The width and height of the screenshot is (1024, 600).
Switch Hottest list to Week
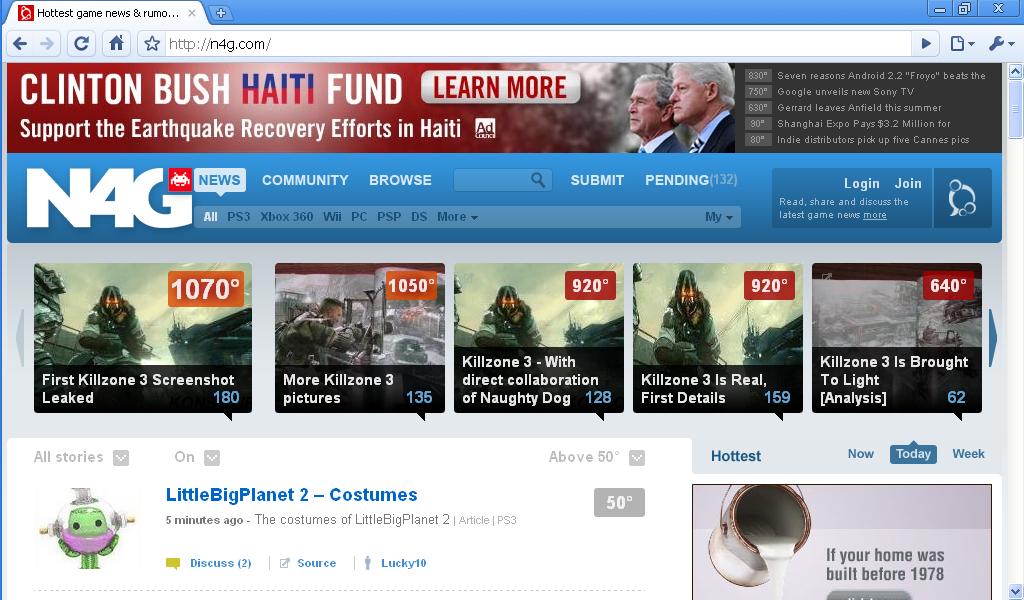(968, 454)
